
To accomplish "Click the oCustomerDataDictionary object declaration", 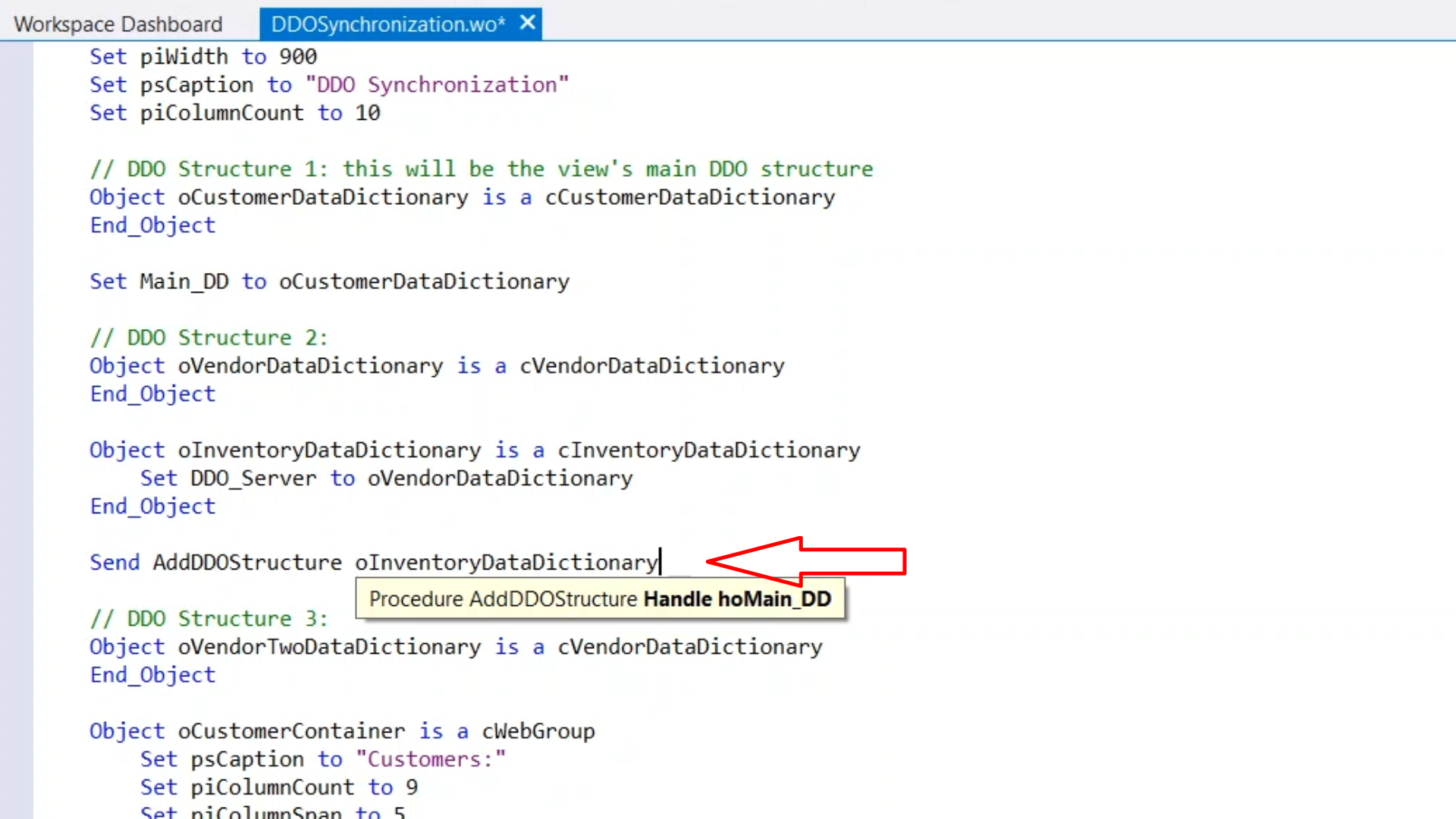I will point(323,197).
